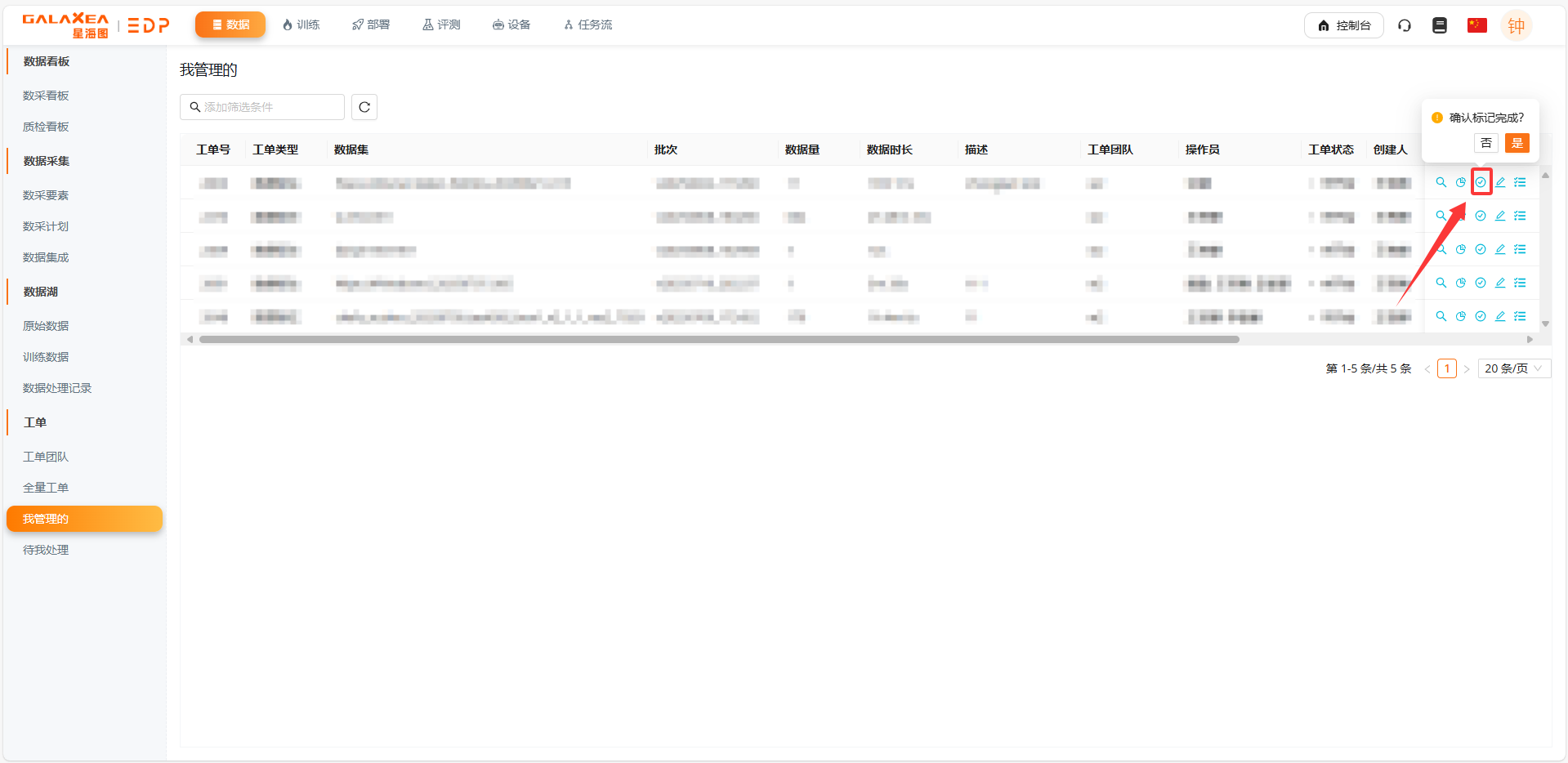Click the Chinese flag language icon

tap(1476, 25)
